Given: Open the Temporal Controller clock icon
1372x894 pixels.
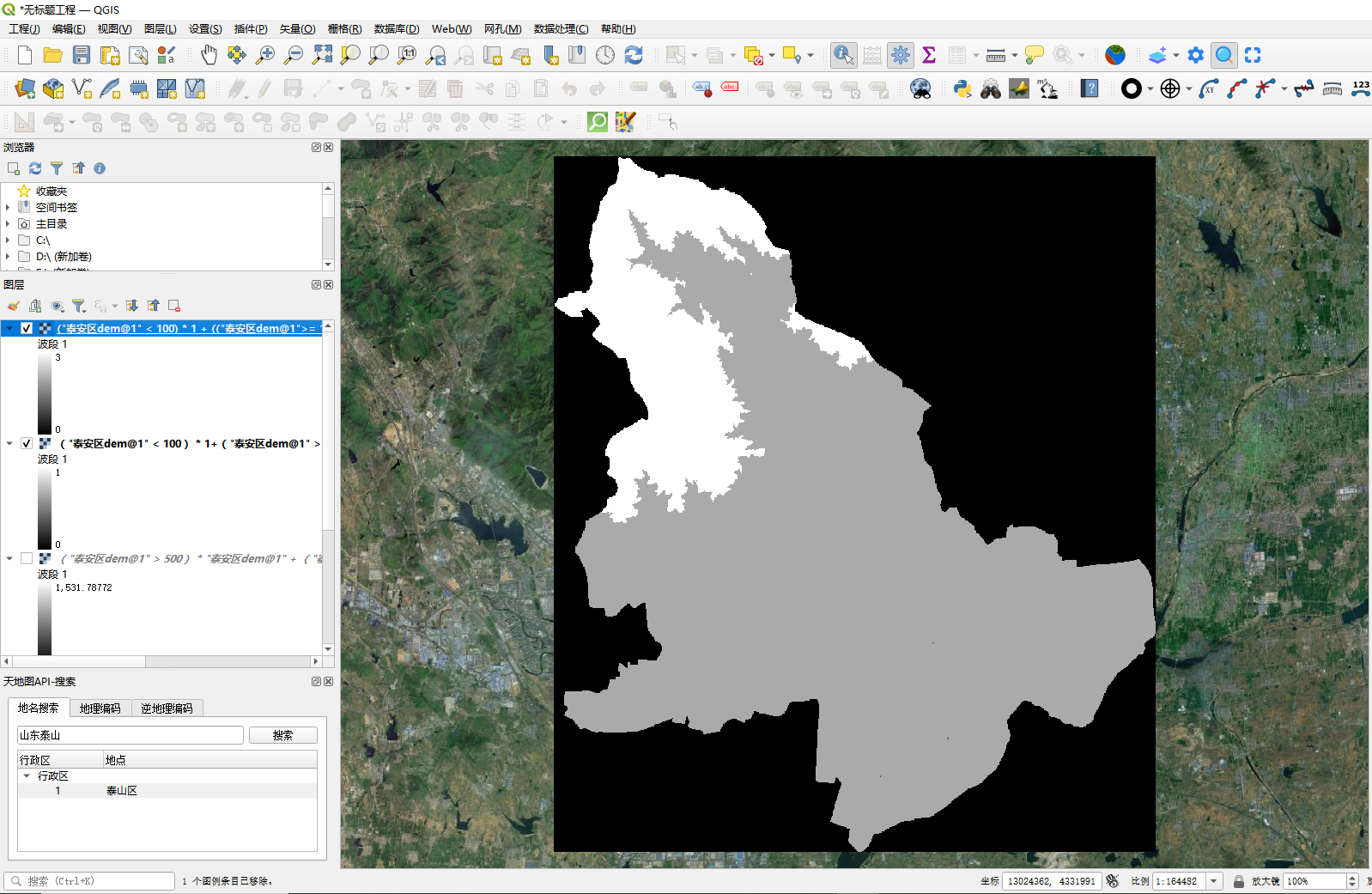Looking at the screenshot, I should coord(605,56).
